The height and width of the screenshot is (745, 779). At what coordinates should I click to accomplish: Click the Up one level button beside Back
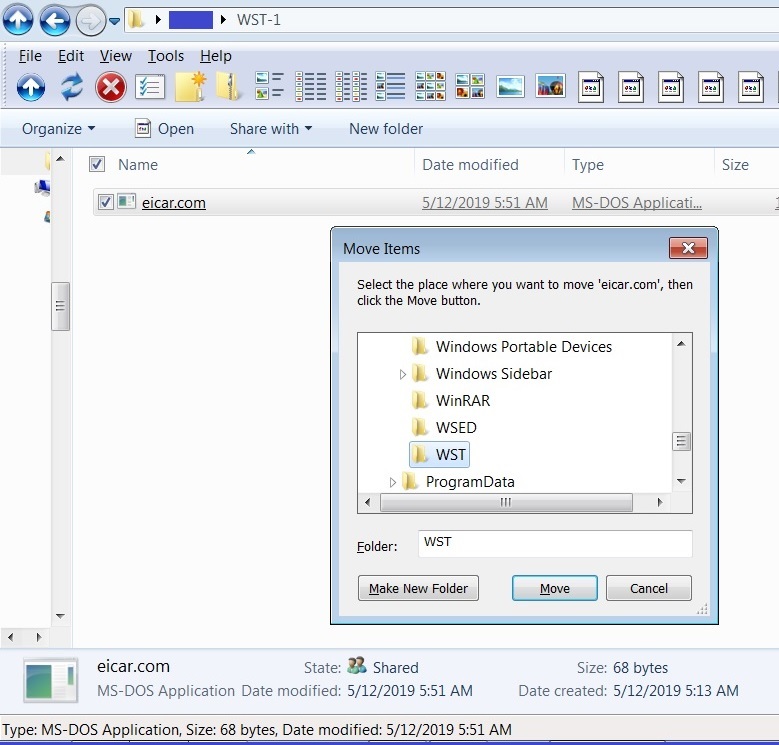coord(18,20)
